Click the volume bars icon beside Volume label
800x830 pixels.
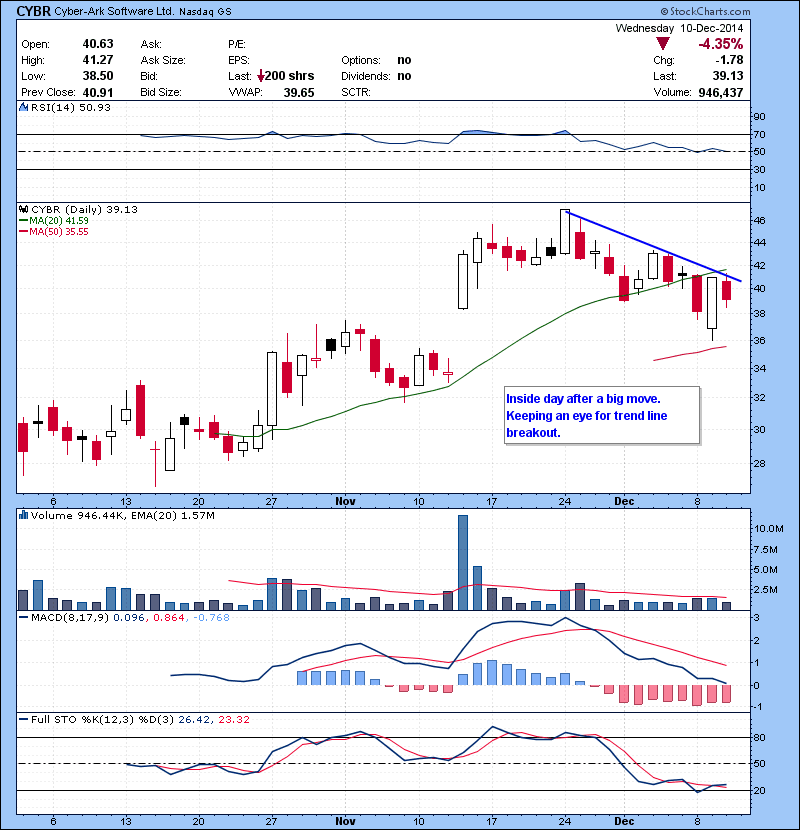[23, 515]
